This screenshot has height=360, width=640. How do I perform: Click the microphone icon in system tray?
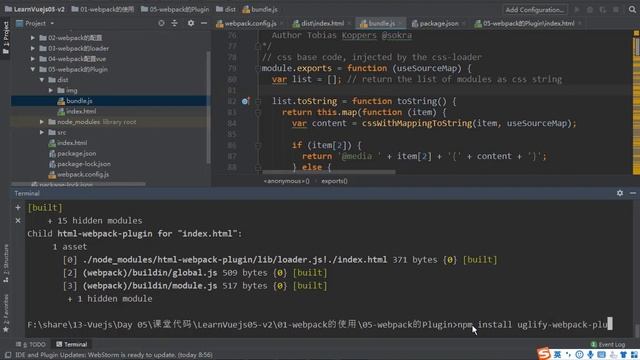pyautogui.click(x=590, y=355)
